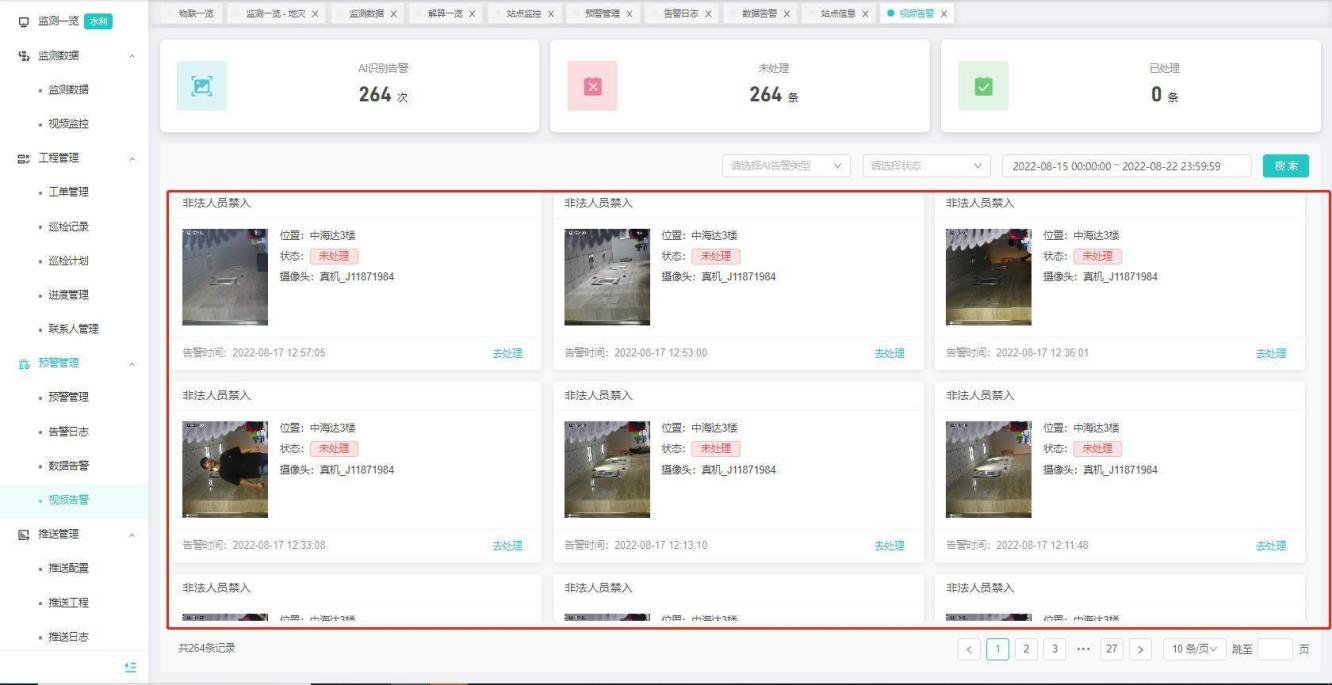The image size is (1332, 685).
Task: Click the blue AI识别告警 card icon
Action: [x=201, y=87]
